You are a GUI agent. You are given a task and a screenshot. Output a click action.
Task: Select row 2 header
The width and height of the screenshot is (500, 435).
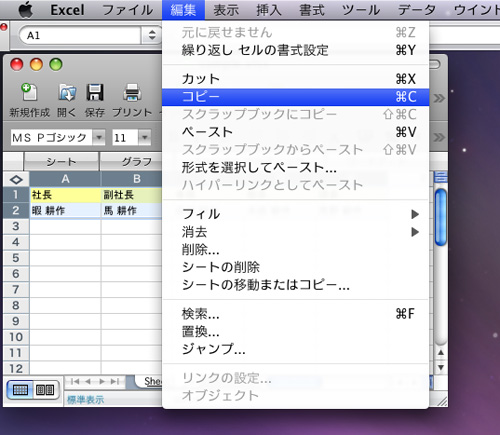[x=16, y=210]
